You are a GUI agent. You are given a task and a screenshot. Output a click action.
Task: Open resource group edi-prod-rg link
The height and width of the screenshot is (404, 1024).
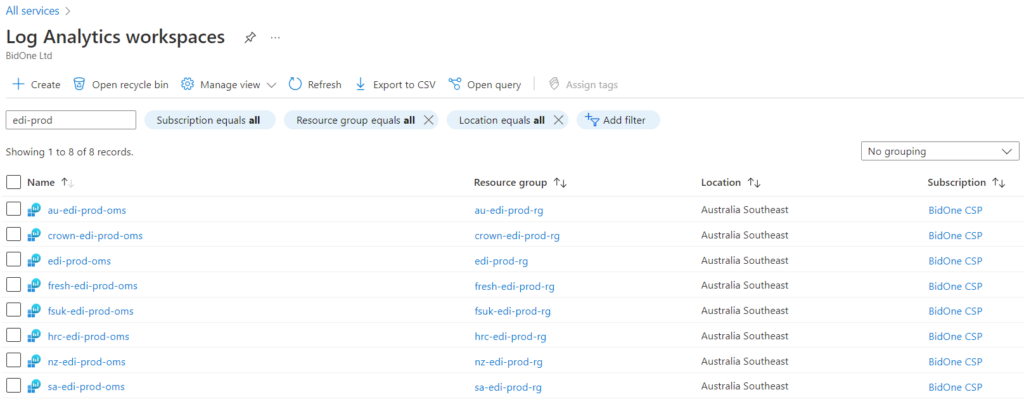coord(501,261)
